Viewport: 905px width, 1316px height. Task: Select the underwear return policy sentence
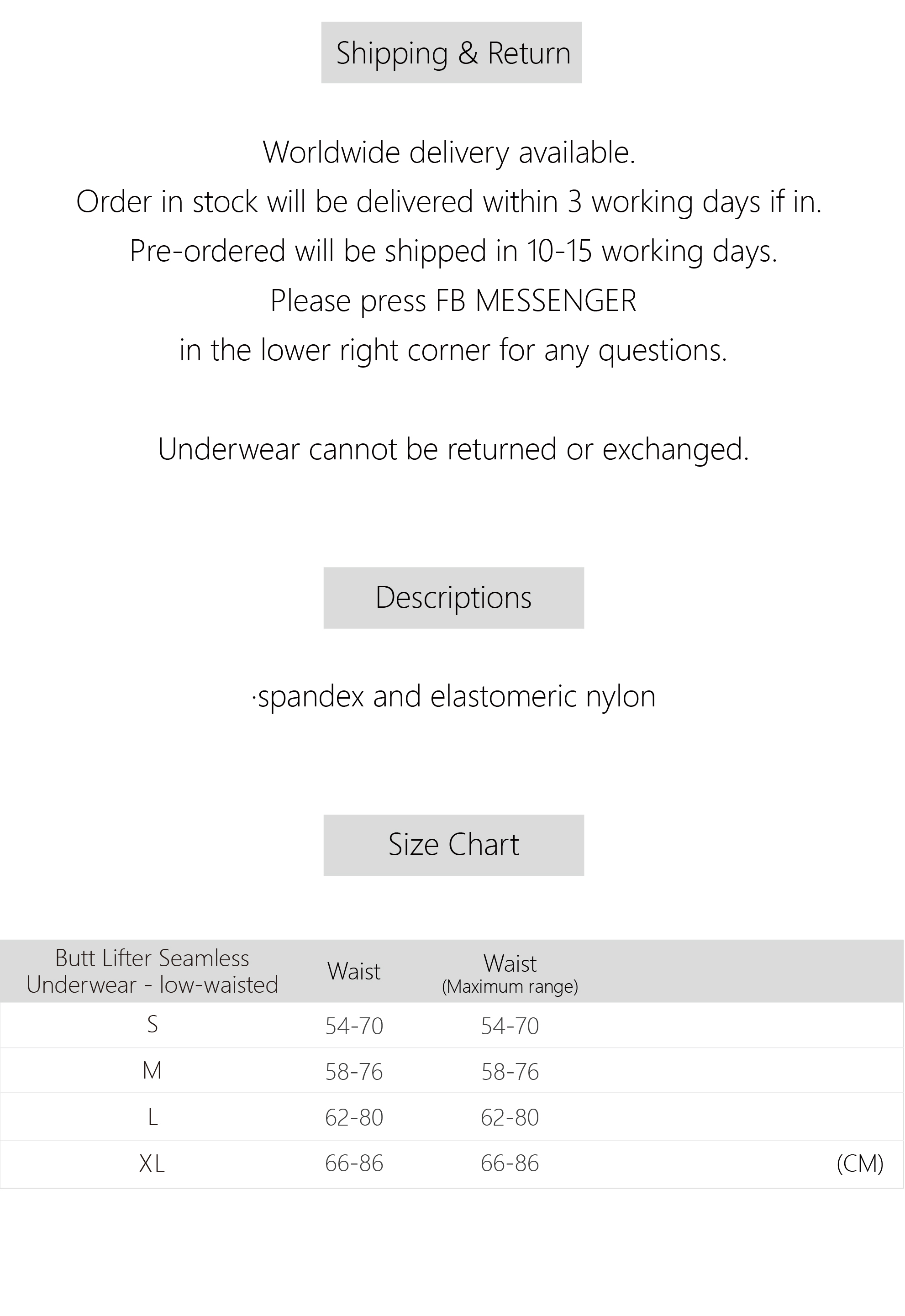pyautogui.click(x=453, y=449)
